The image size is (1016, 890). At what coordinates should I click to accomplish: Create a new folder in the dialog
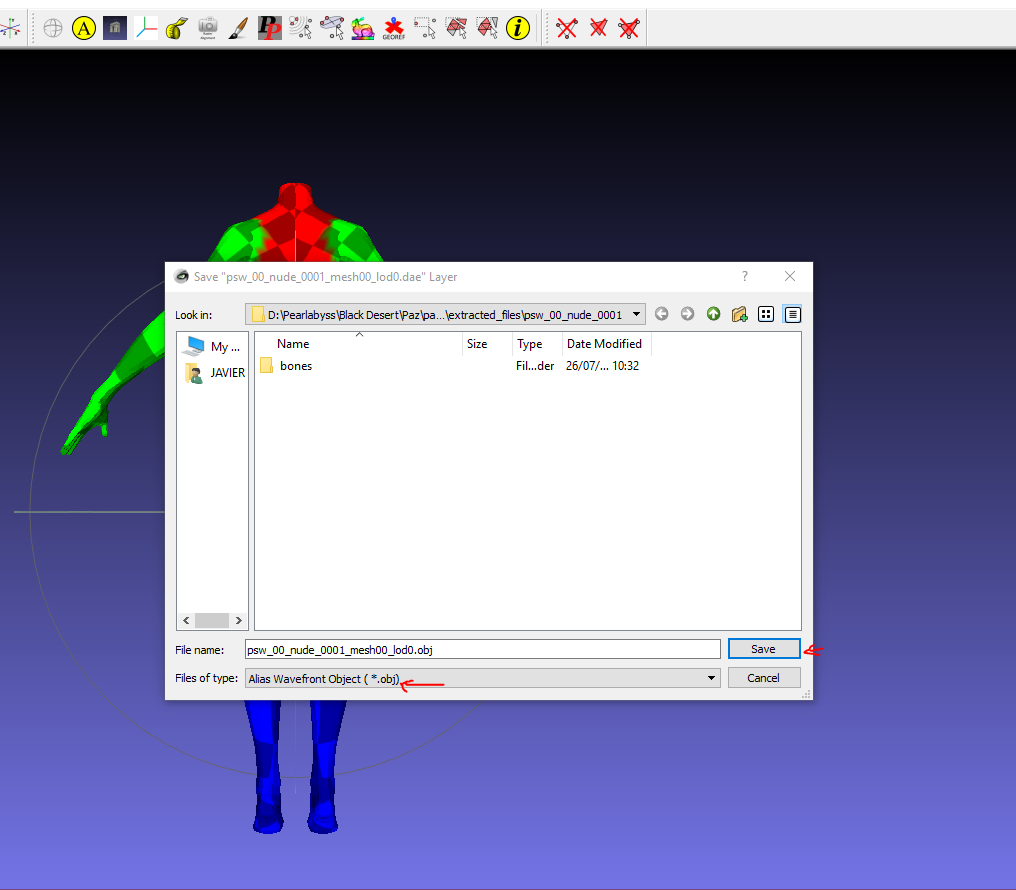click(739, 314)
